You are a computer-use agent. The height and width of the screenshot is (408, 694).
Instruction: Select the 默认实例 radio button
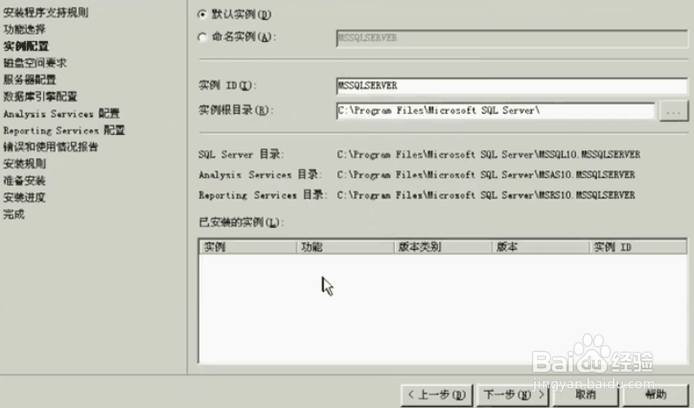[202, 15]
